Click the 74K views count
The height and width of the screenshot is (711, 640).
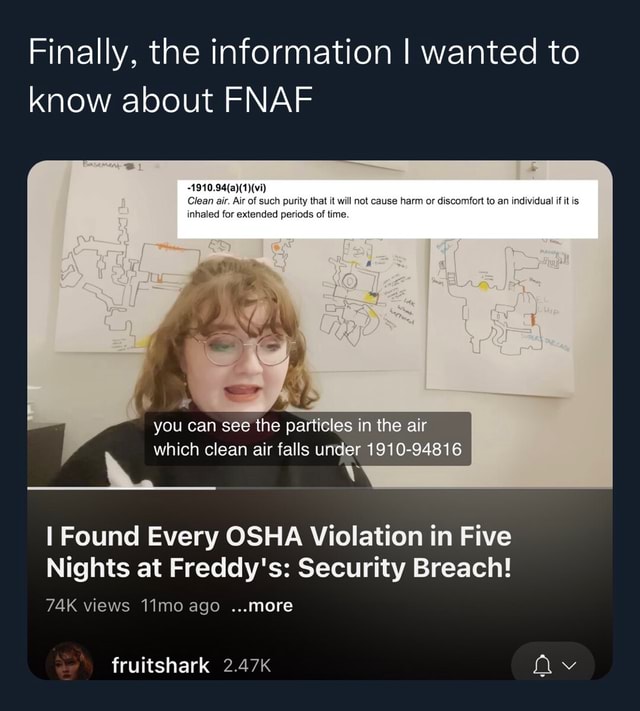[88, 605]
